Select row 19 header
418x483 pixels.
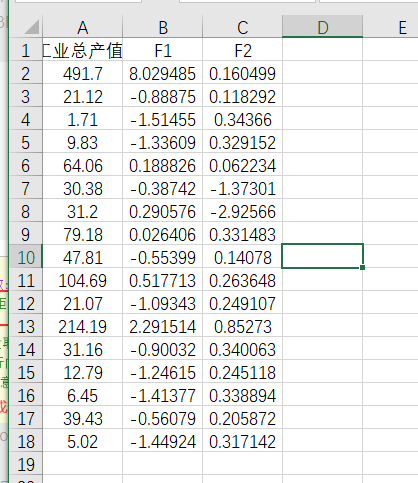click(26, 464)
